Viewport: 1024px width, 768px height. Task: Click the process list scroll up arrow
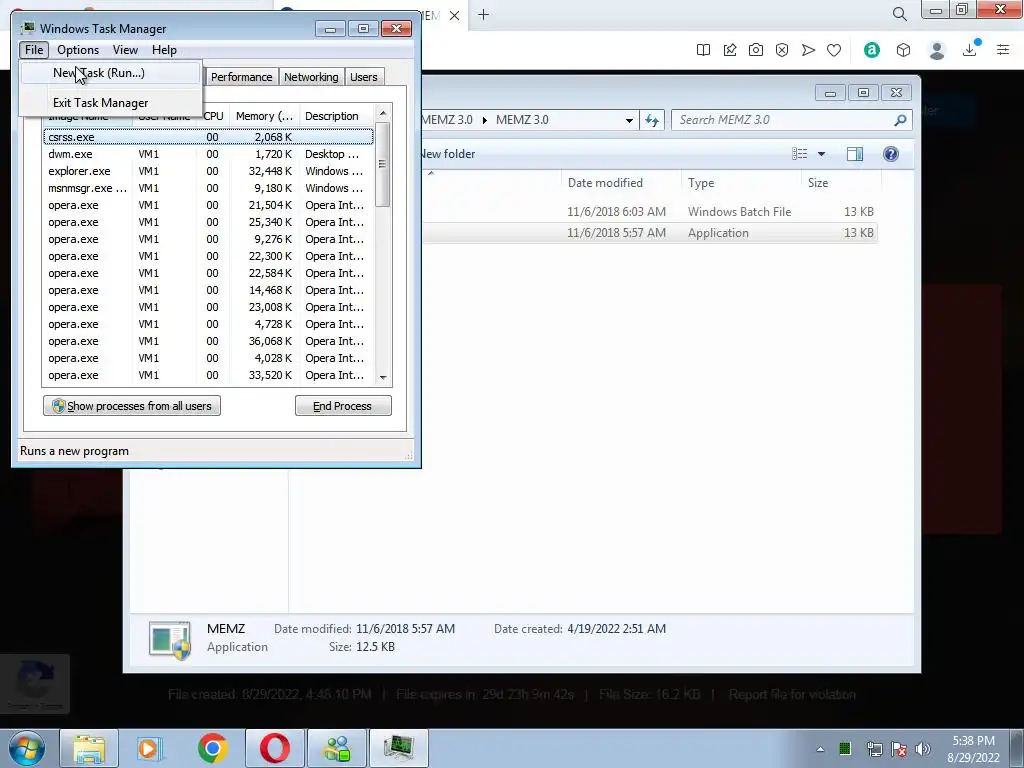[x=383, y=114]
